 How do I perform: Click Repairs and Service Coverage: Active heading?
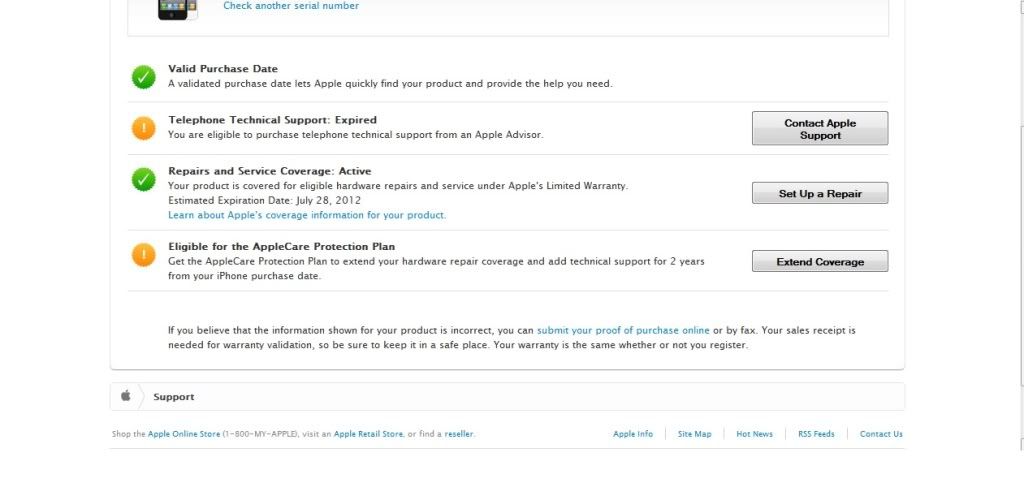(x=270, y=171)
